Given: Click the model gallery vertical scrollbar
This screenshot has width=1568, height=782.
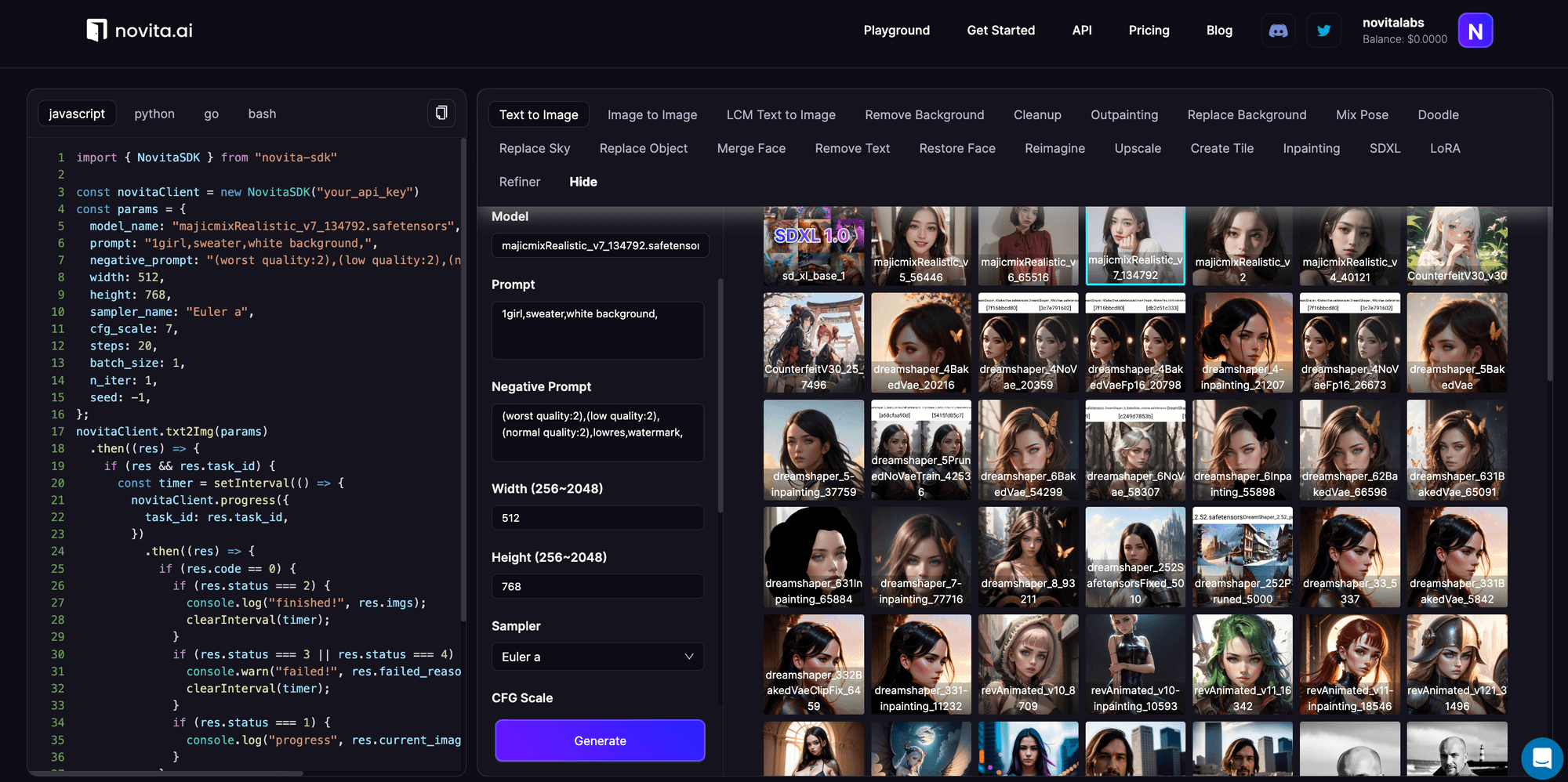Looking at the screenshot, I should [x=1550, y=294].
